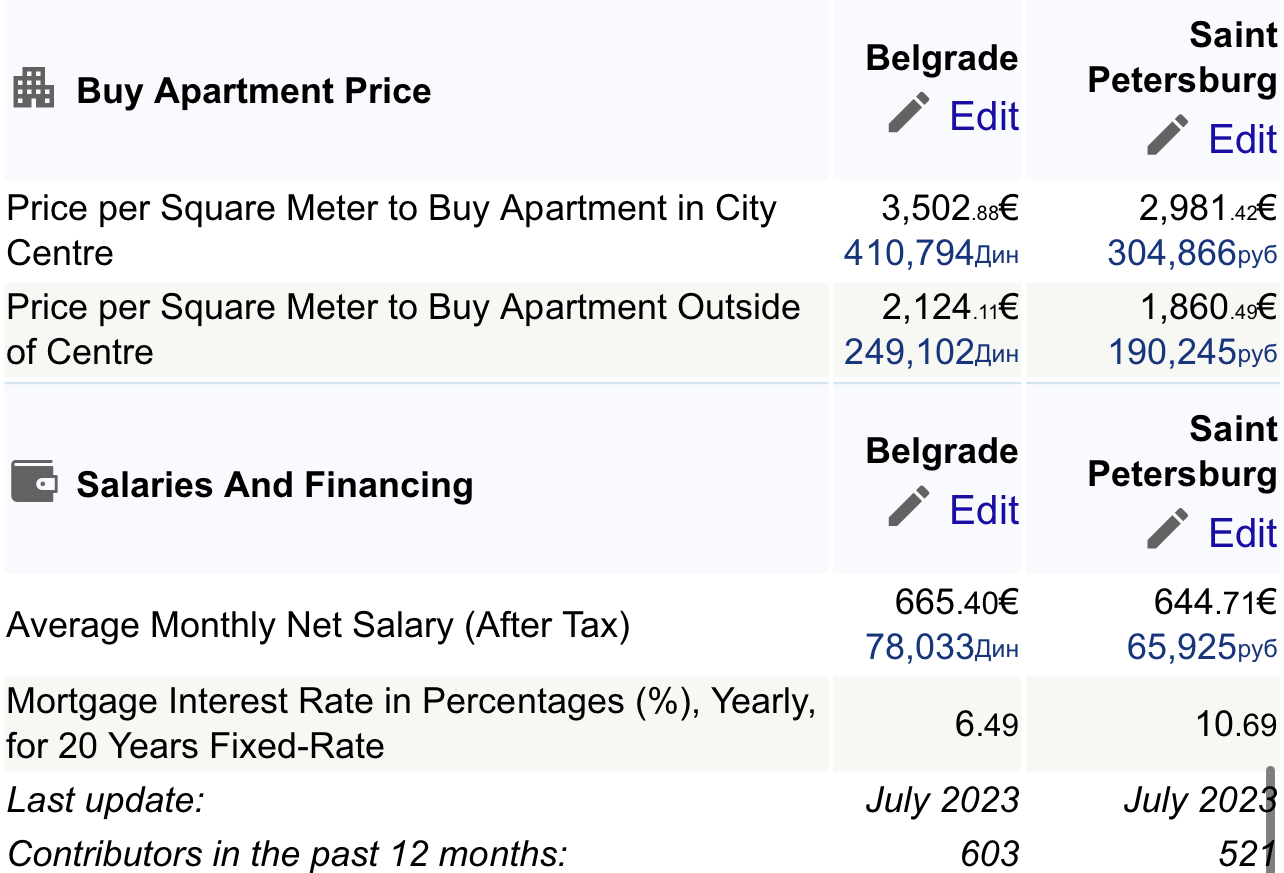The height and width of the screenshot is (873, 1284).
Task: Open Belgrade's Edit link under Buy Apartment Price
Action: 984,116
